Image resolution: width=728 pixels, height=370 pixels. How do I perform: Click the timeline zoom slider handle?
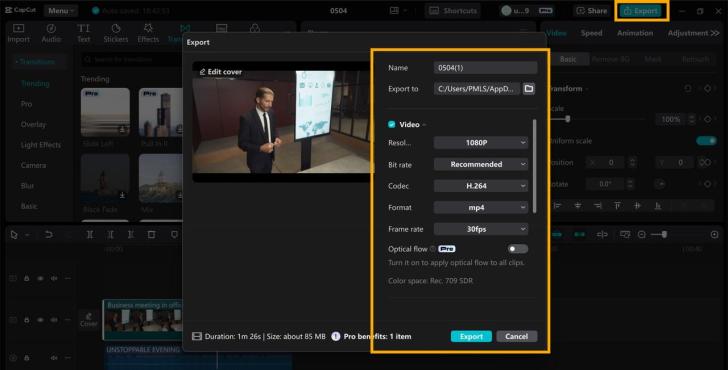tap(664, 234)
